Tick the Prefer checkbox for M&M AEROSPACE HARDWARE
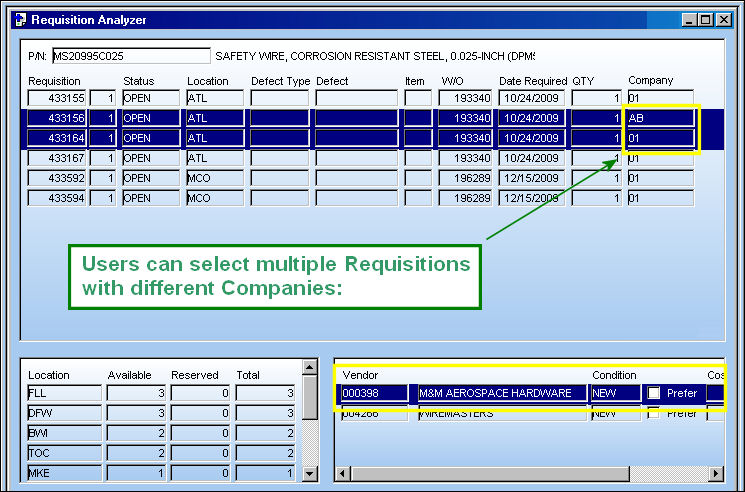Image resolution: width=745 pixels, height=492 pixels. tap(654, 393)
